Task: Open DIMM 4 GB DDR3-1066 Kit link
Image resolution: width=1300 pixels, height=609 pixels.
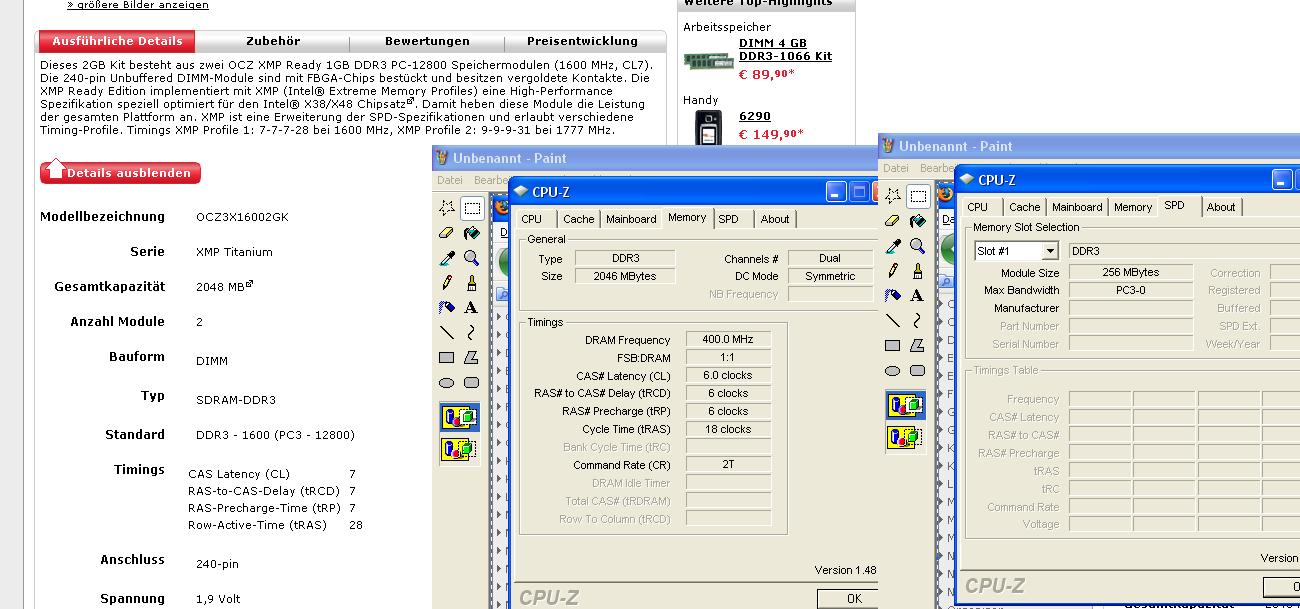Action: click(785, 50)
